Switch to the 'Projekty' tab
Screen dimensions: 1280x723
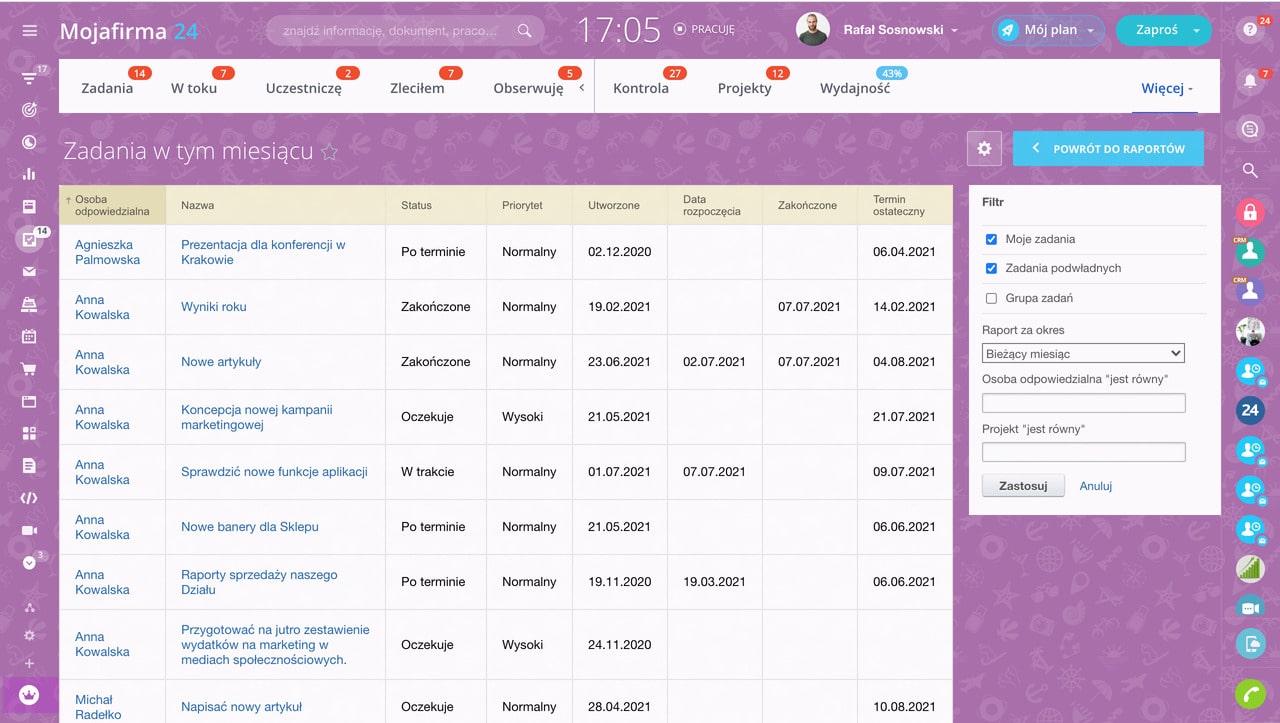tap(744, 88)
